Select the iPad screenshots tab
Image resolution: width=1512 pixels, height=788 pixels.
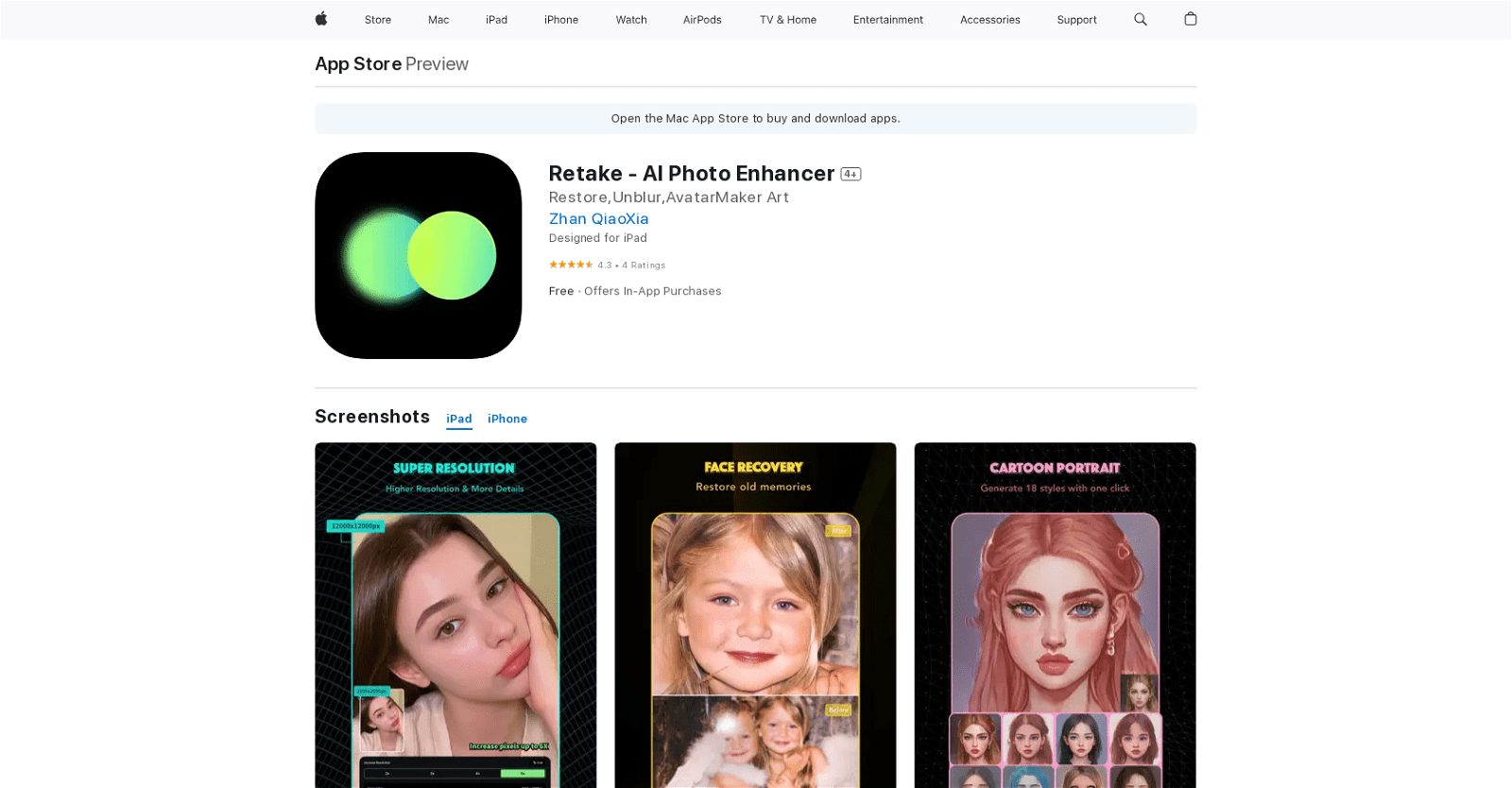coord(459,419)
